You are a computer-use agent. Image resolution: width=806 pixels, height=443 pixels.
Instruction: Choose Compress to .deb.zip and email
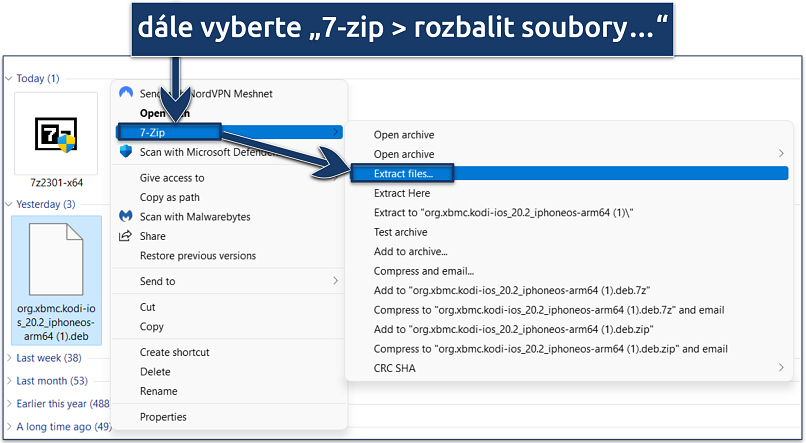[x=551, y=349]
